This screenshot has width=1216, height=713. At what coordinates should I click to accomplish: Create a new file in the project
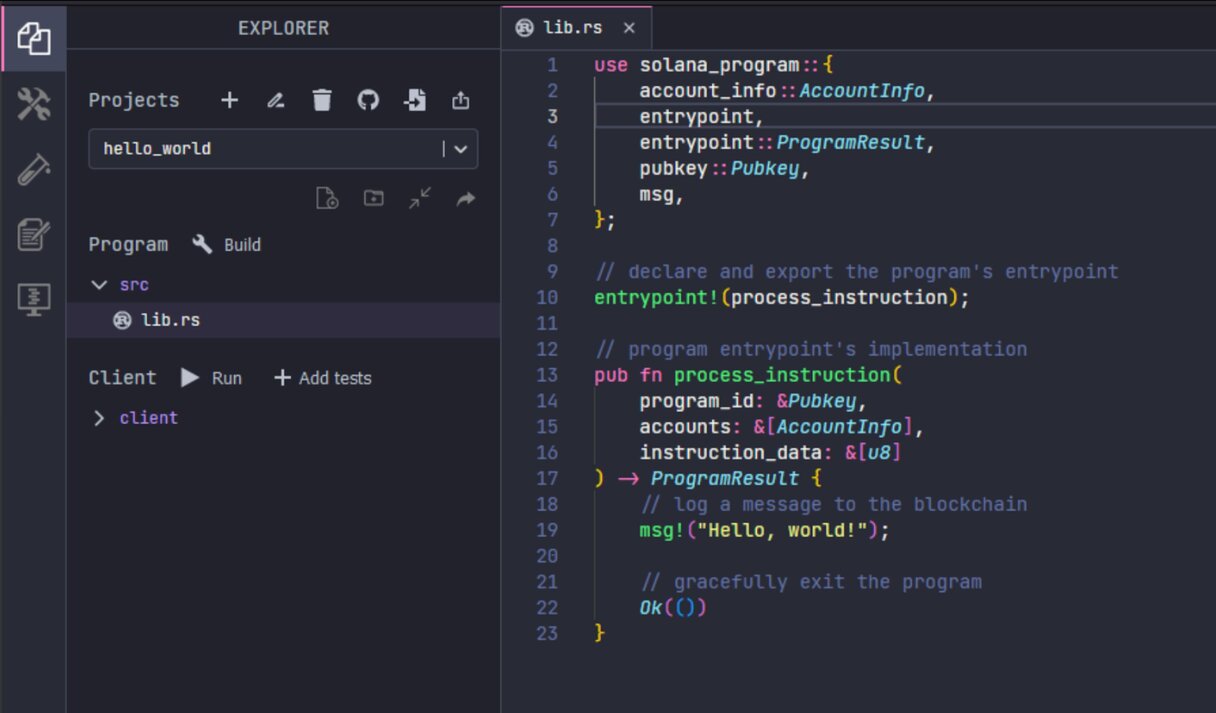click(x=327, y=198)
